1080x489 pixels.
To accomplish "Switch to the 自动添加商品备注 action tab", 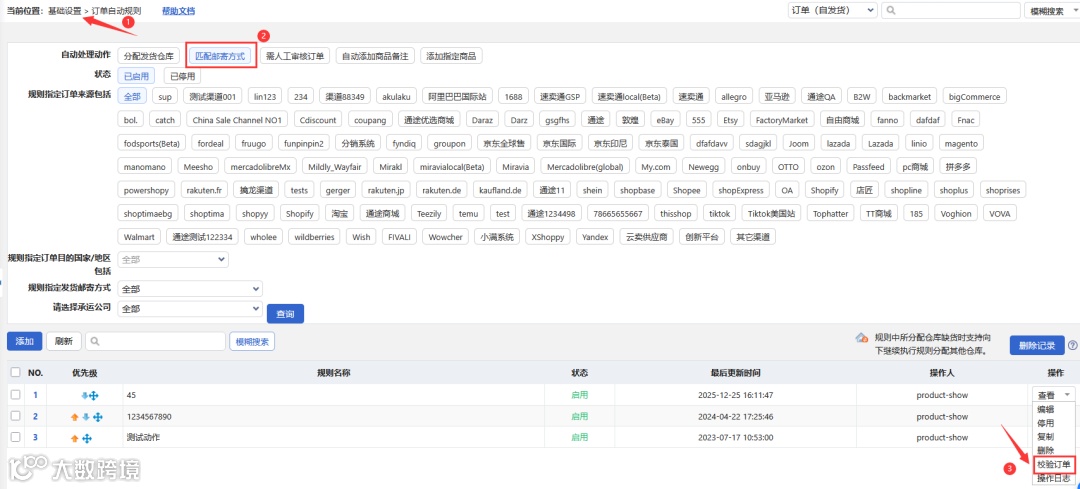I will [x=376, y=56].
